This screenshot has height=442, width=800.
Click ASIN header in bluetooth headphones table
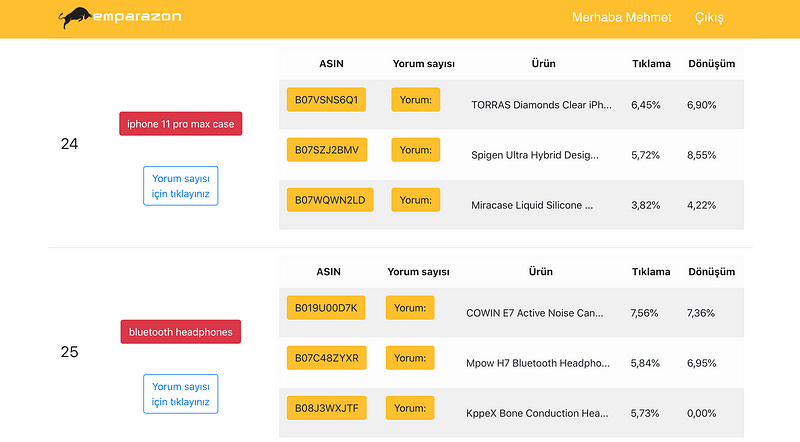pos(328,272)
